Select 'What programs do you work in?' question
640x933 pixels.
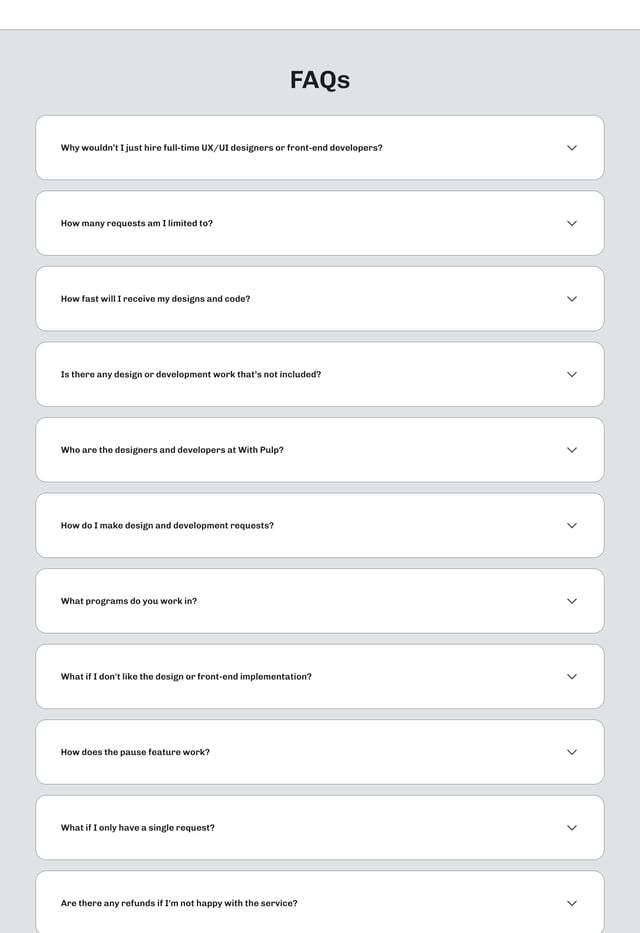[x=129, y=601]
